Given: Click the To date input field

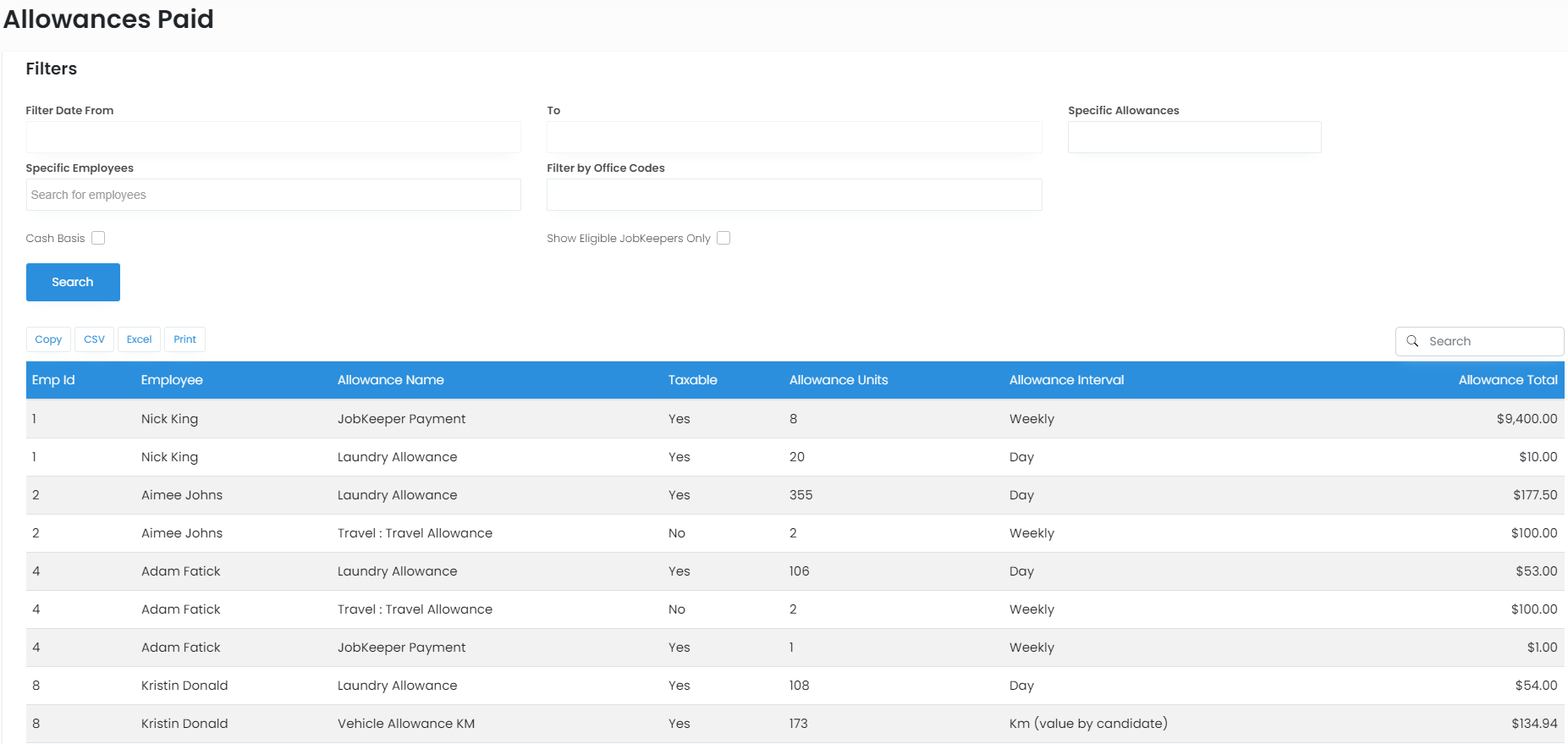Looking at the screenshot, I should 794,137.
